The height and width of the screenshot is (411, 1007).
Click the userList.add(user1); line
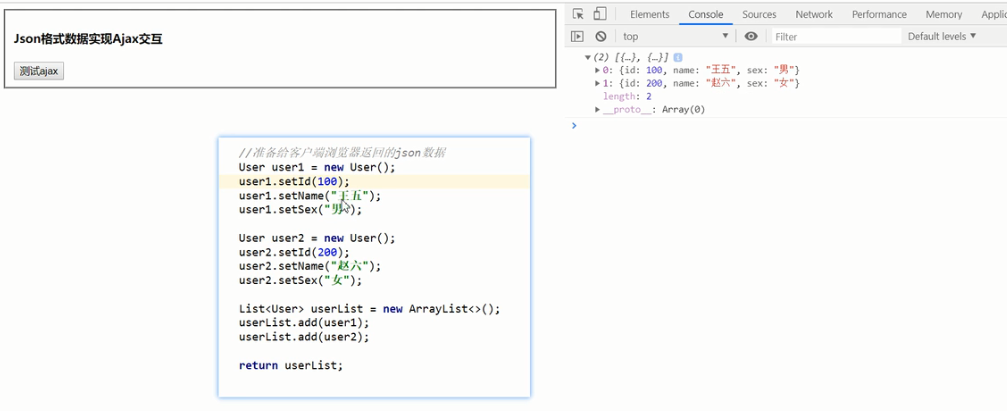click(304, 323)
